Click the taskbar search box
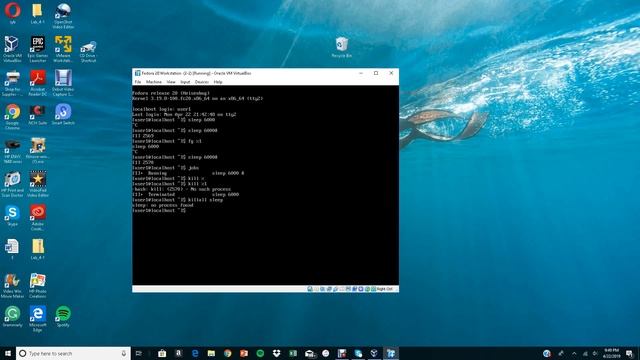Image resolution: width=640 pixels, height=360 pixels. (73, 353)
